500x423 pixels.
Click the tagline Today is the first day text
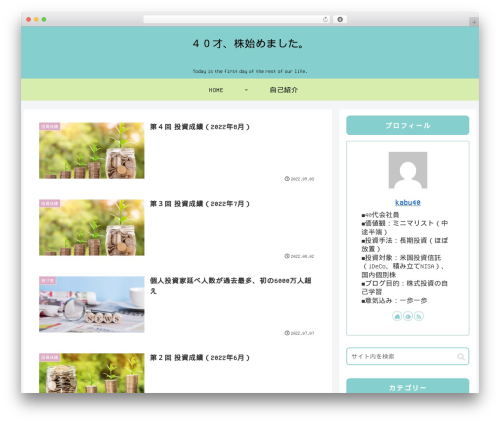[250, 71]
